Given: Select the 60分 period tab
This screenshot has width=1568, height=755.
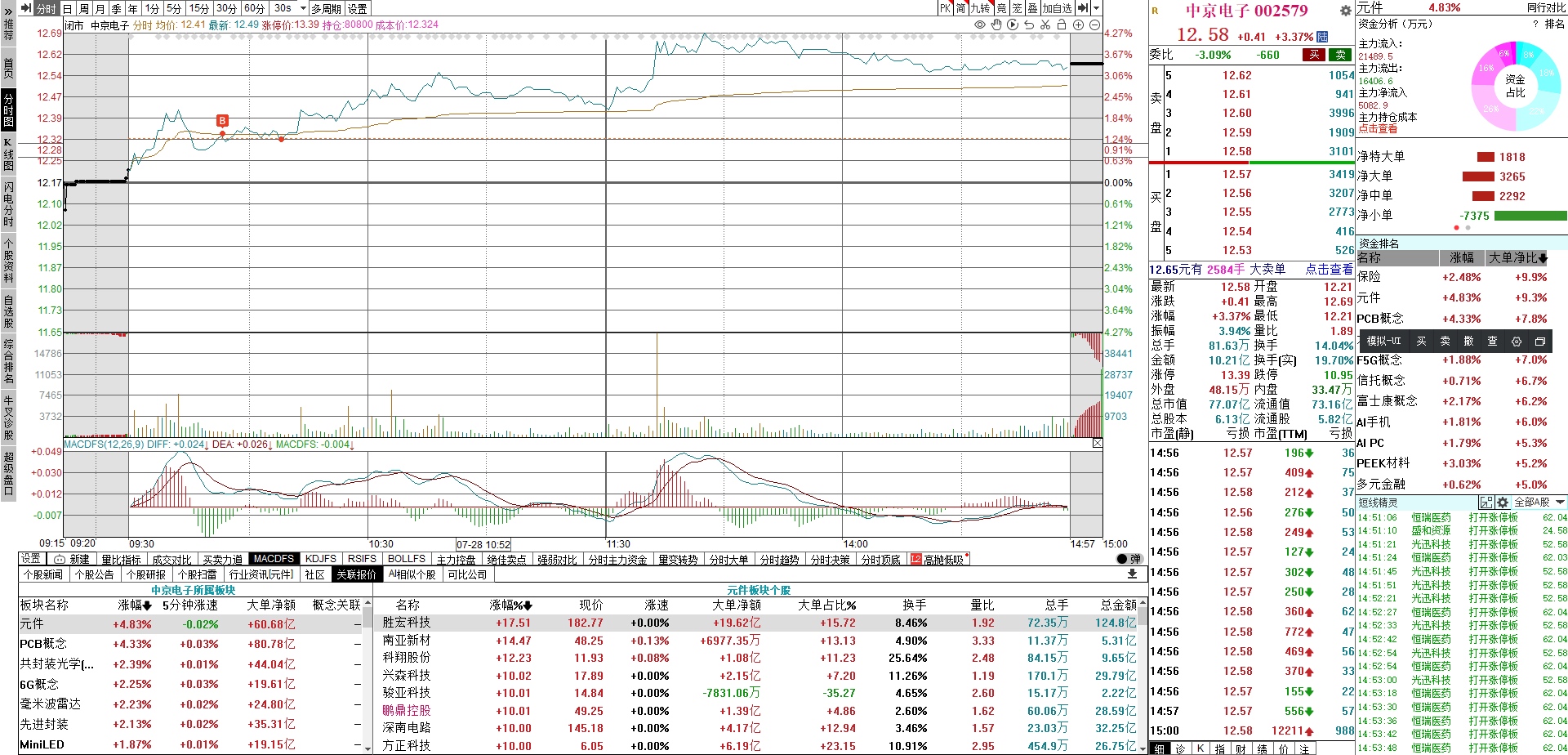Looking at the screenshot, I should click(255, 8).
